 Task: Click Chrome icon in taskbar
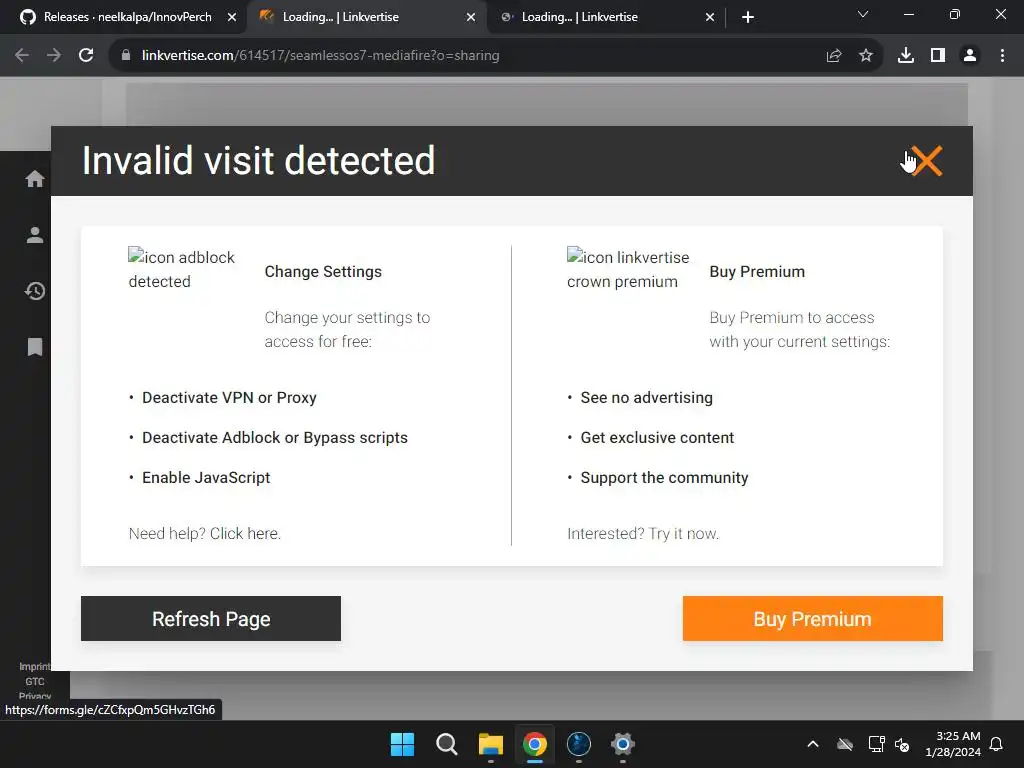535,744
